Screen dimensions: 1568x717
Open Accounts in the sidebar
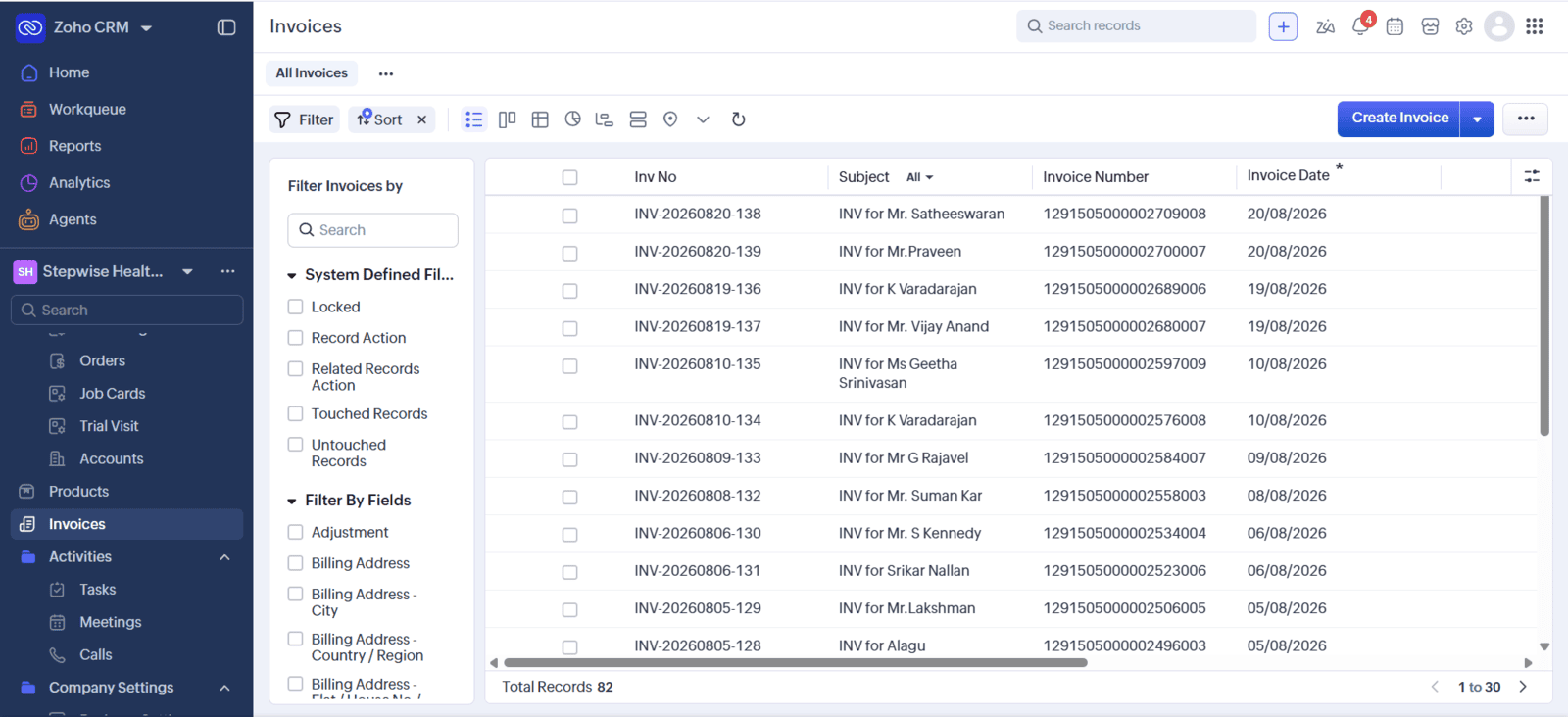click(x=111, y=458)
